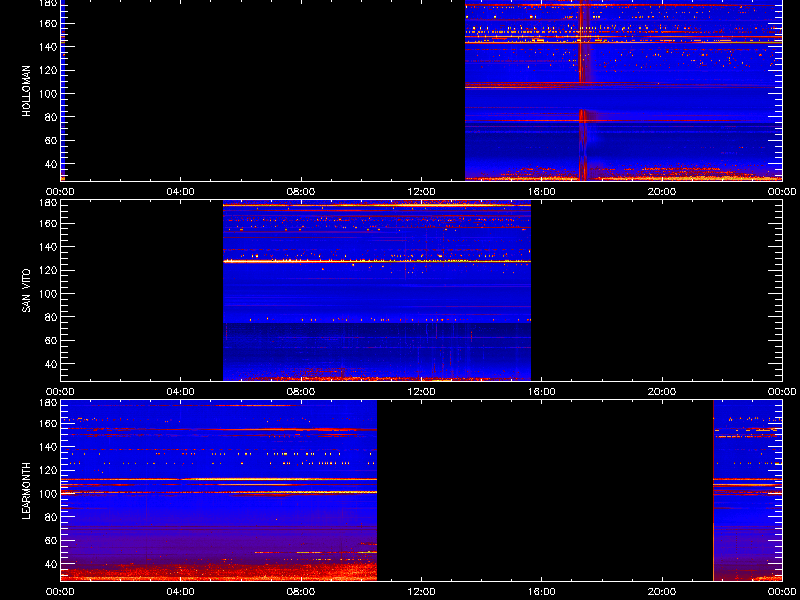The height and width of the screenshot is (600, 800).
Task: Click the SAN VITO station axis label
Action: (27, 291)
